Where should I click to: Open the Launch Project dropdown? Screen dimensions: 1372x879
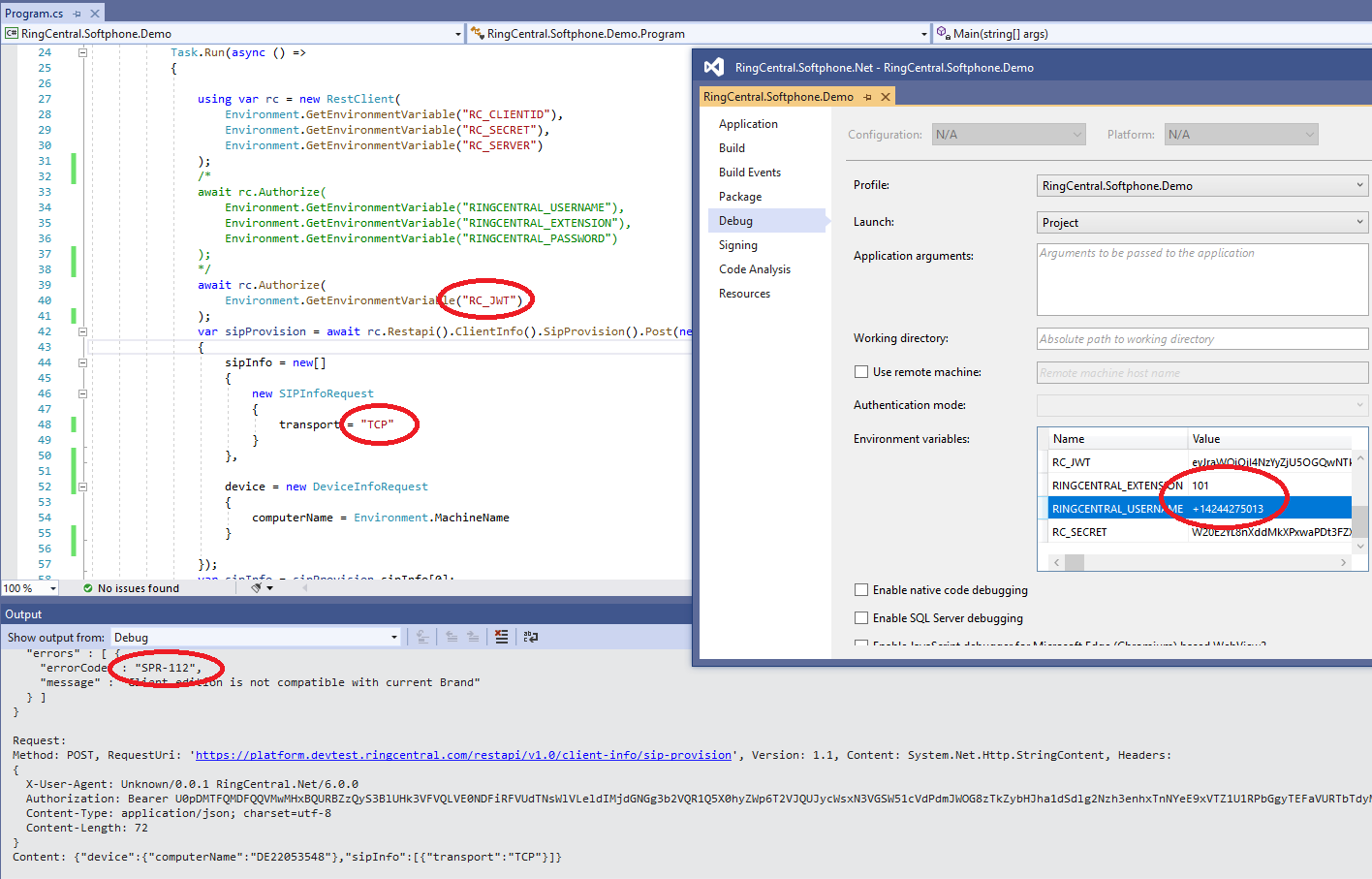(1202, 223)
